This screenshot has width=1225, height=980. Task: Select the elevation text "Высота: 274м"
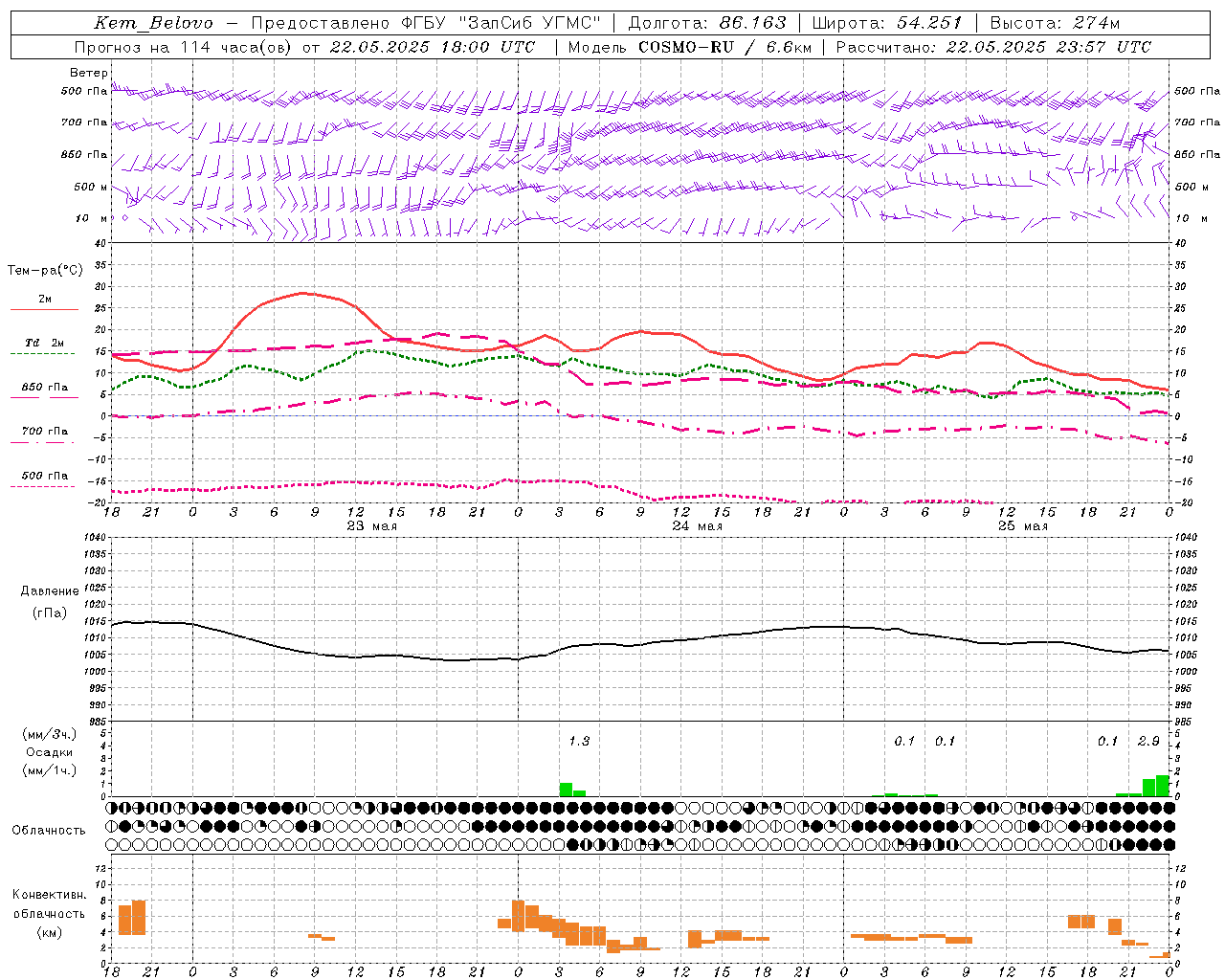tap(1055, 23)
